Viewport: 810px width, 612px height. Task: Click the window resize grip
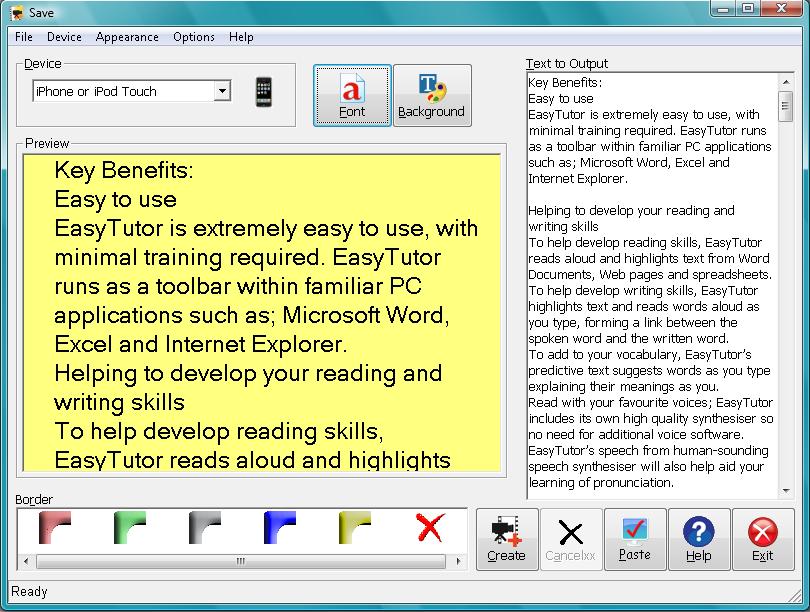pos(795,596)
